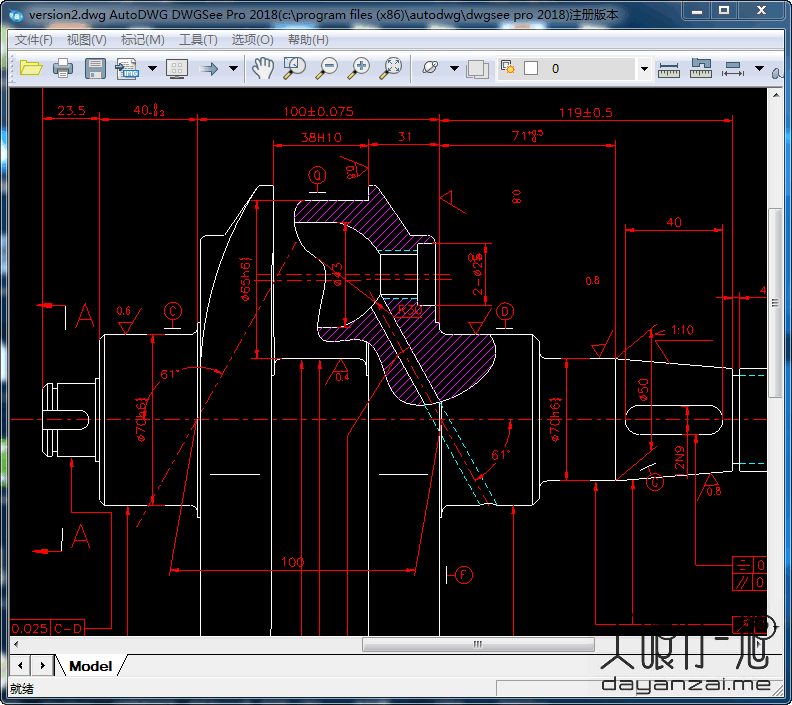The image size is (792, 705).
Task: Click the 23.5 dimension text
Action: pyautogui.click(x=71, y=111)
